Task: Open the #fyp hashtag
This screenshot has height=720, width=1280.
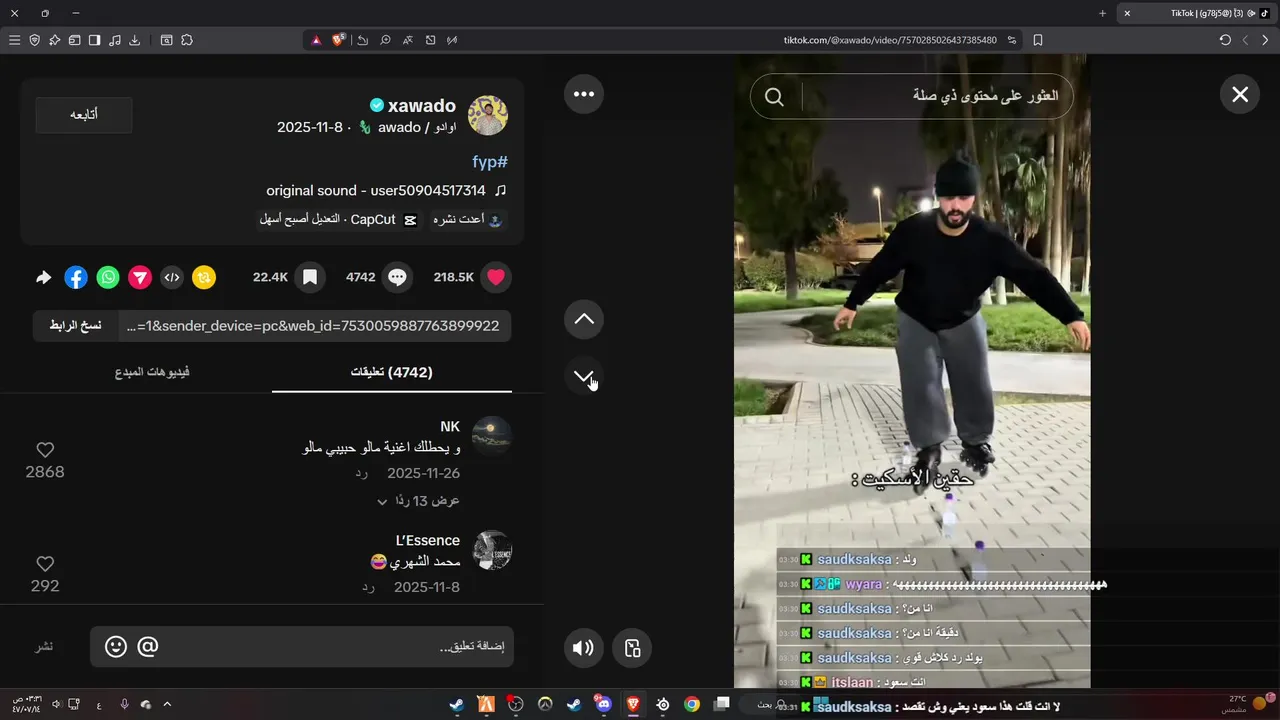Action: 490,161
